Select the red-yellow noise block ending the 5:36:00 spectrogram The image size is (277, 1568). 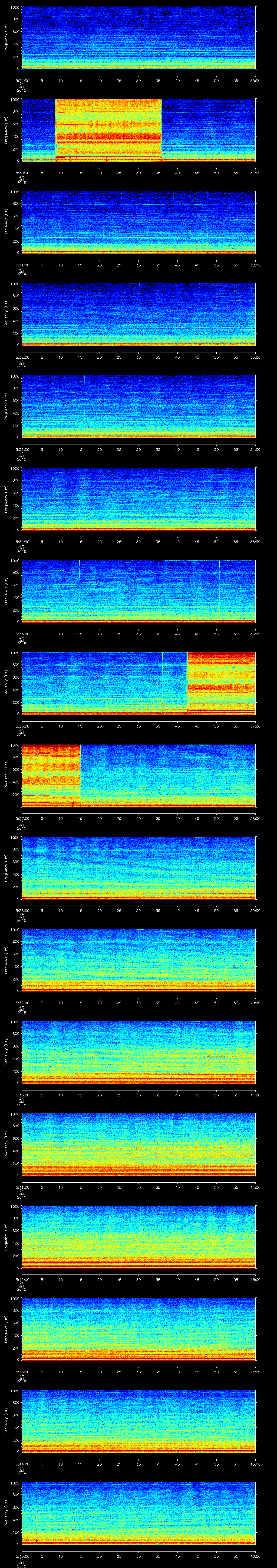(x=221, y=683)
